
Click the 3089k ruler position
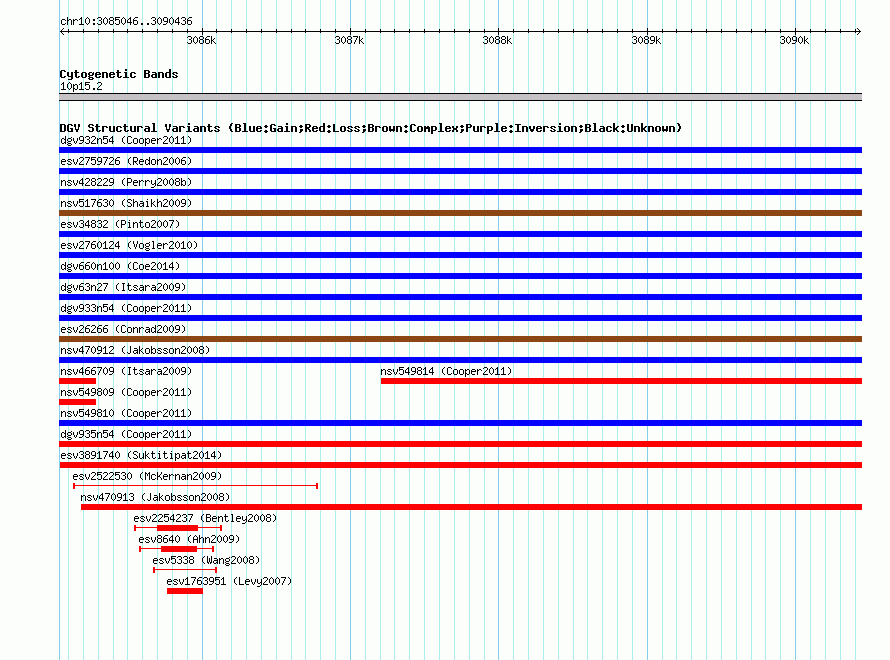tap(646, 40)
